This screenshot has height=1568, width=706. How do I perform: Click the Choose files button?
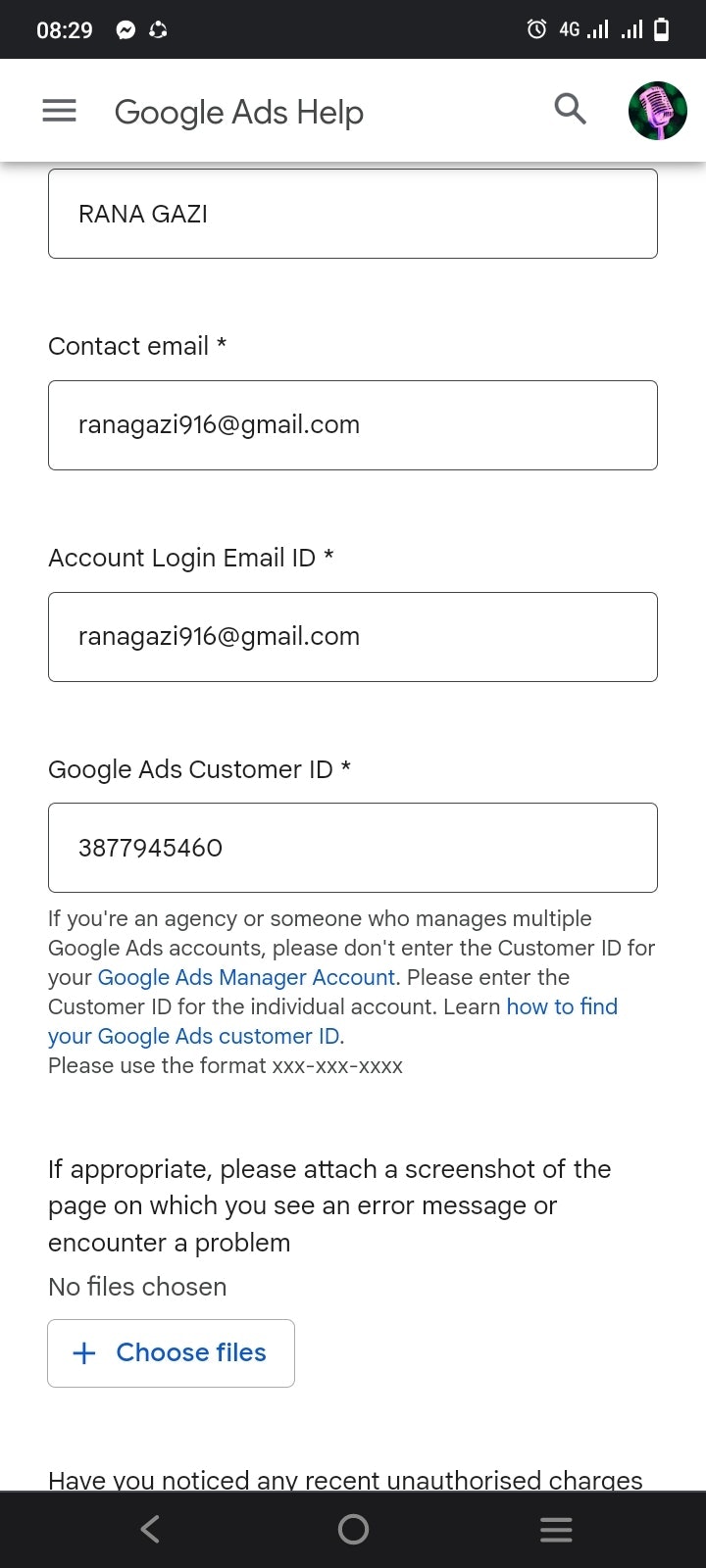pos(172,1353)
